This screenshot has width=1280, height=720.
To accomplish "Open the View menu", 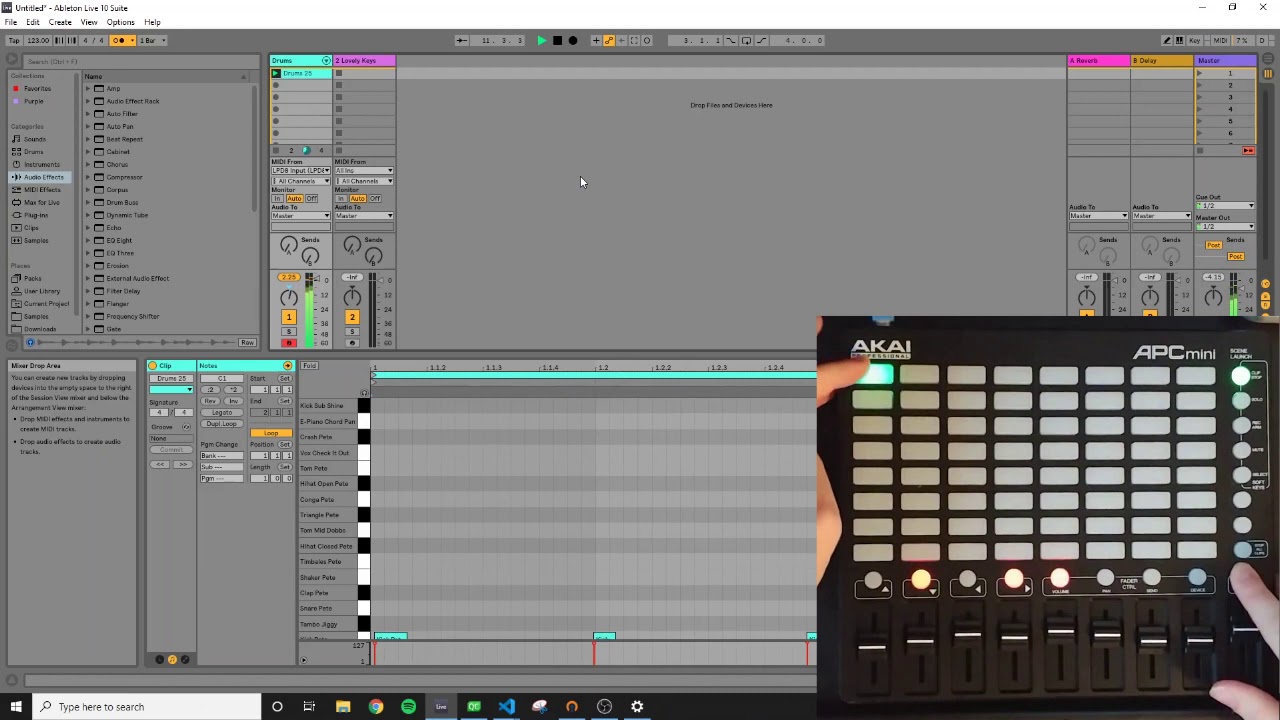I will tap(89, 22).
